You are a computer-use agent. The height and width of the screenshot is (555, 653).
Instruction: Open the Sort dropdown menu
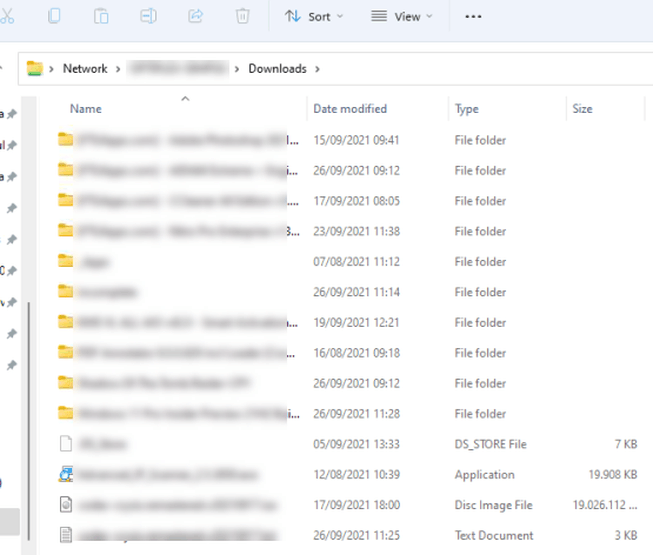point(314,17)
